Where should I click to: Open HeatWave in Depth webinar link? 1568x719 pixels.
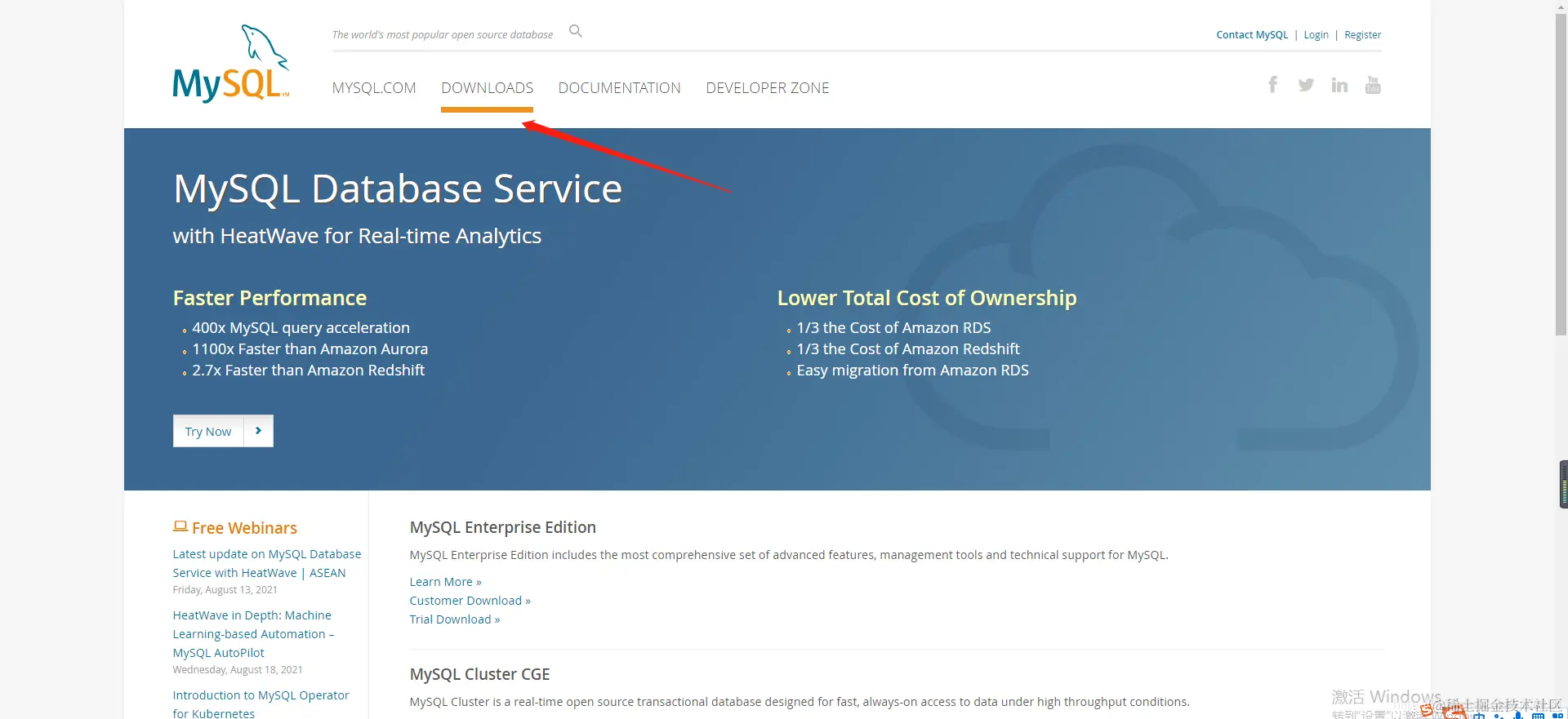[253, 634]
